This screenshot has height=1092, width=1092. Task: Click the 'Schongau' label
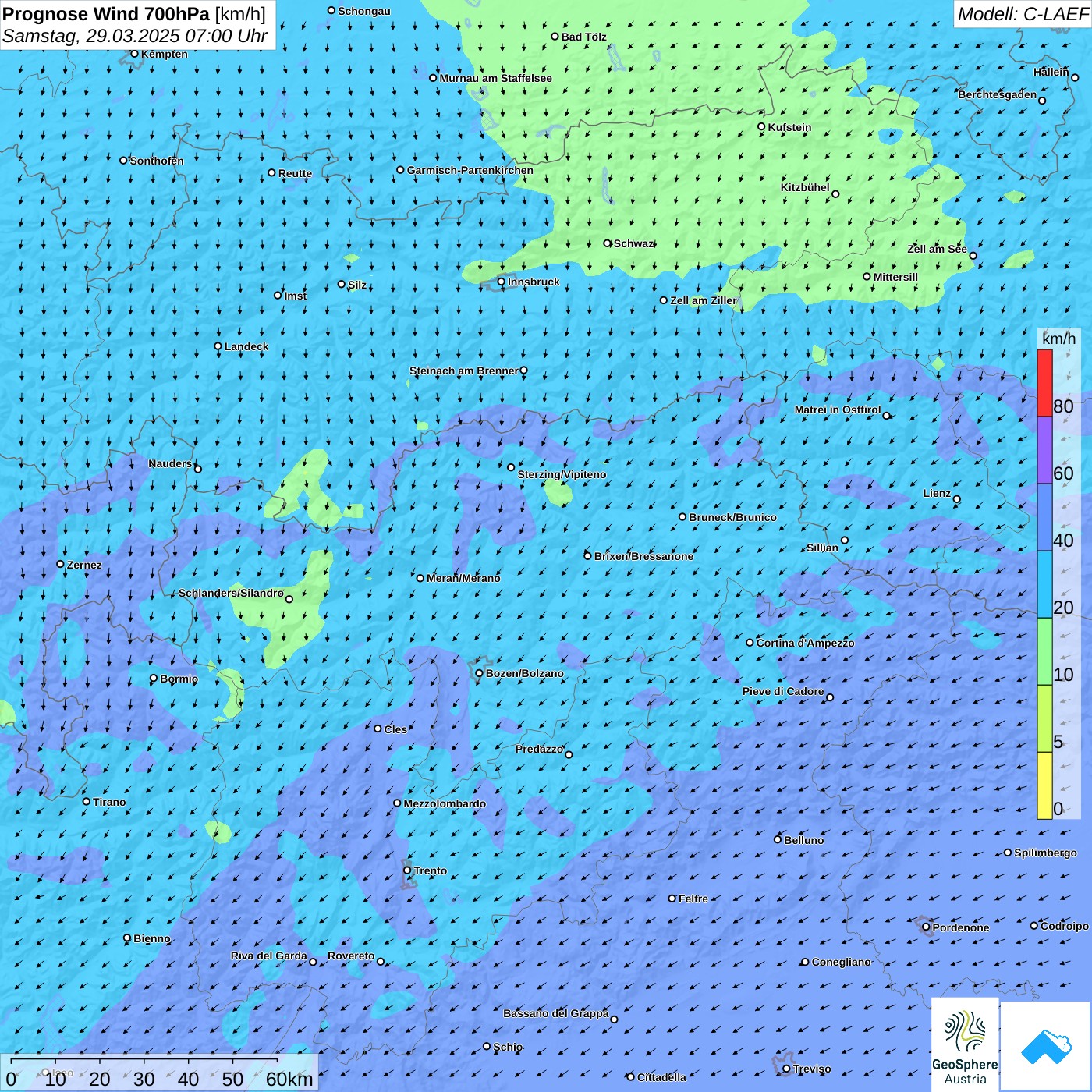[x=364, y=11]
